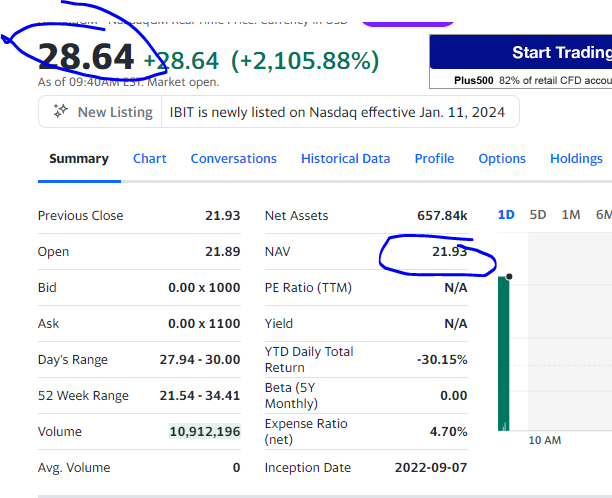
Task: Click the Previous Close value 21.93
Action: click(222, 215)
